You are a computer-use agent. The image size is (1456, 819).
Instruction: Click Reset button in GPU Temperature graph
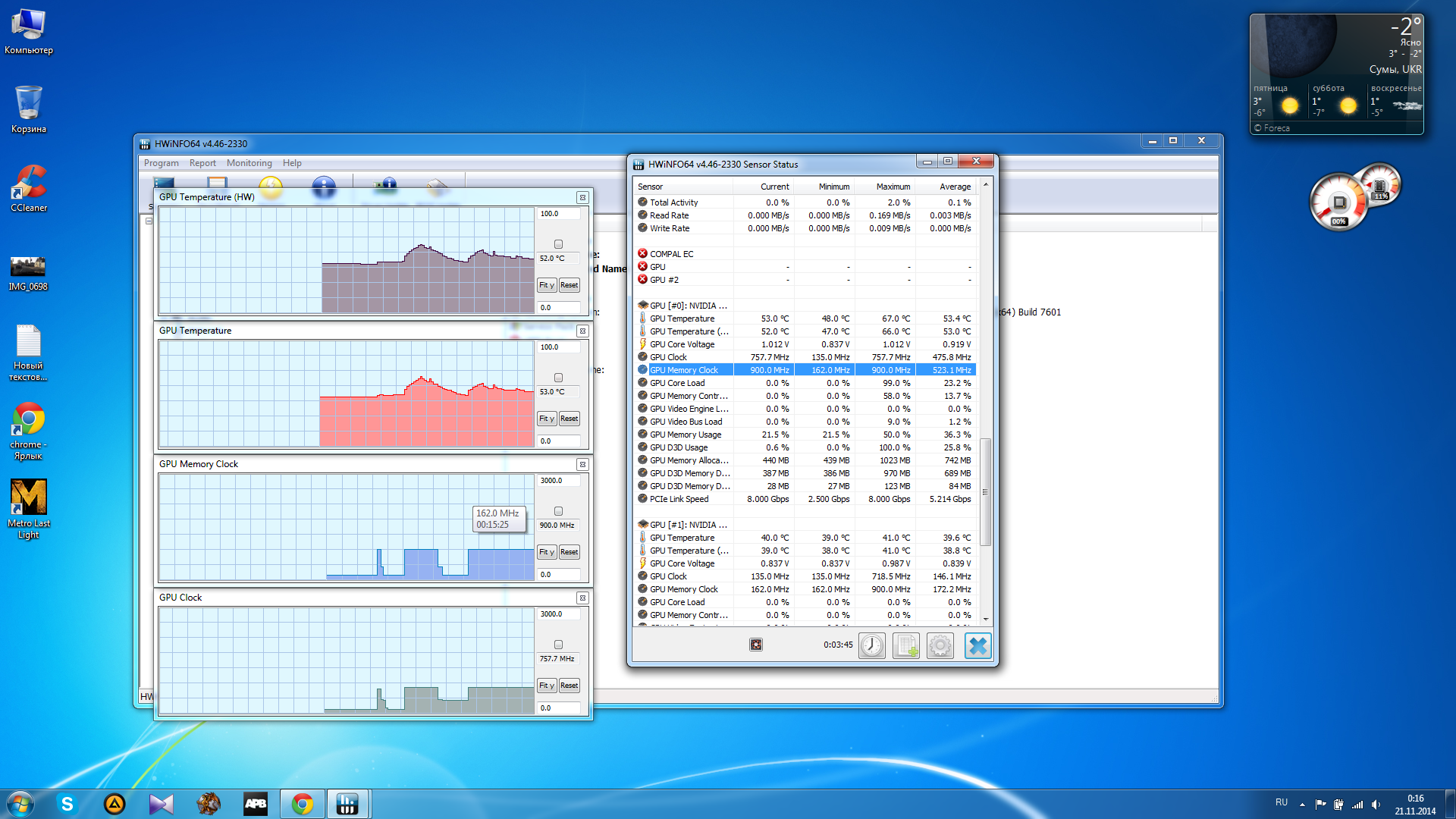pos(570,419)
